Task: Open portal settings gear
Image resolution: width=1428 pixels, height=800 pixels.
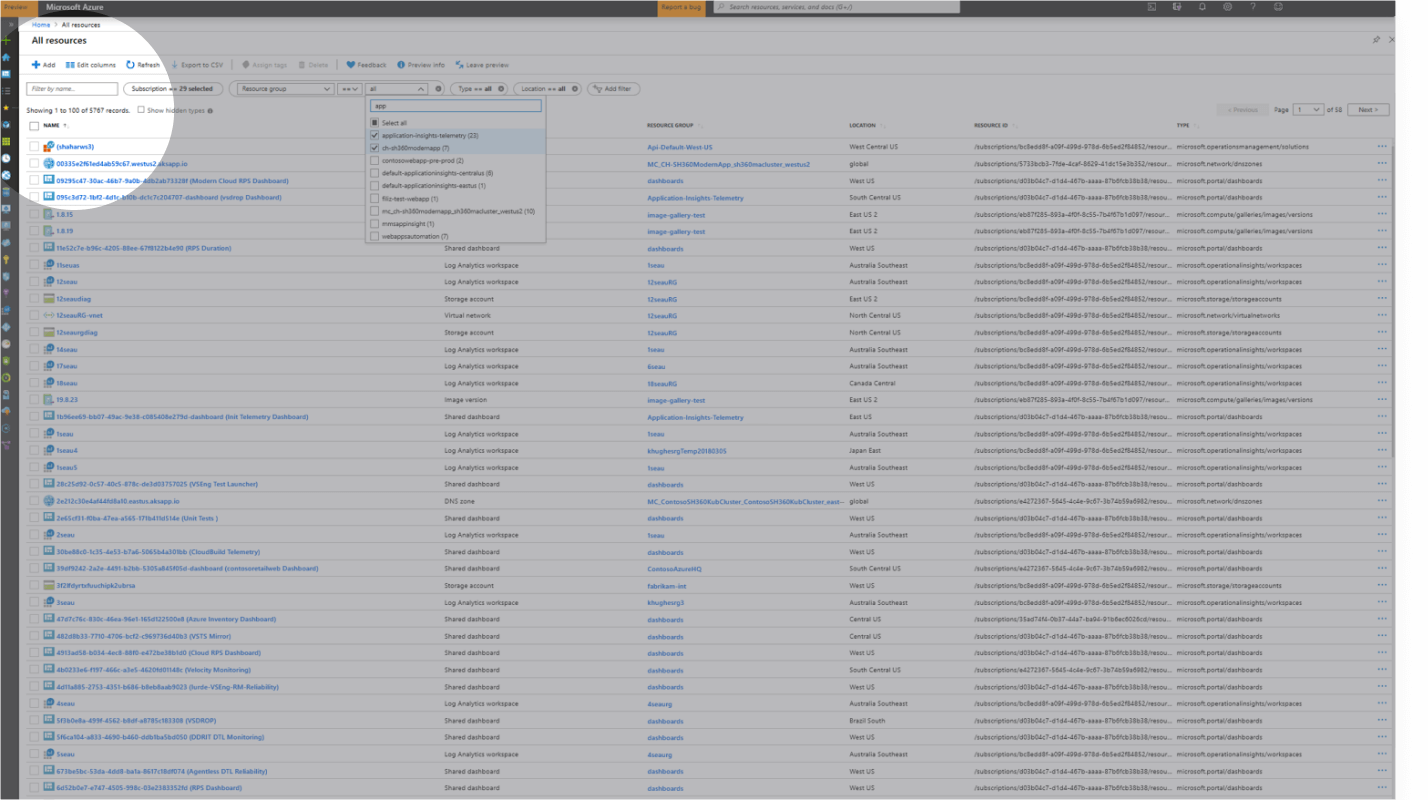Action: tap(1227, 7)
